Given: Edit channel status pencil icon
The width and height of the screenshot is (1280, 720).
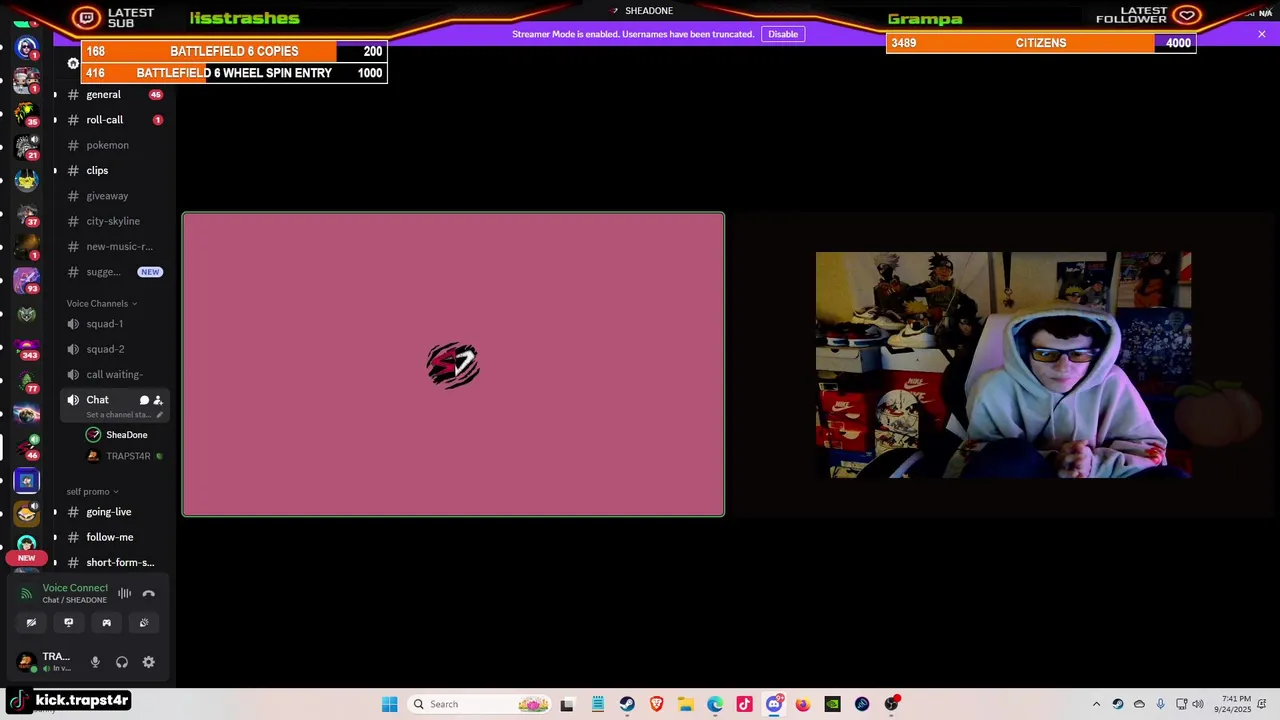Looking at the screenshot, I should coord(159,415).
